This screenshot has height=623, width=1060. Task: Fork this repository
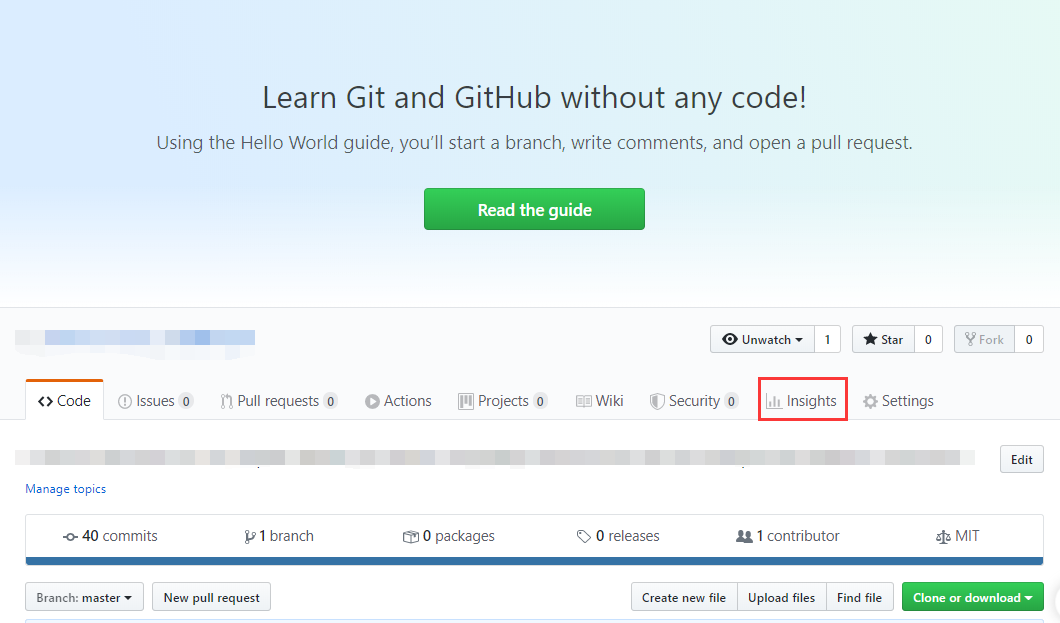[984, 339]
